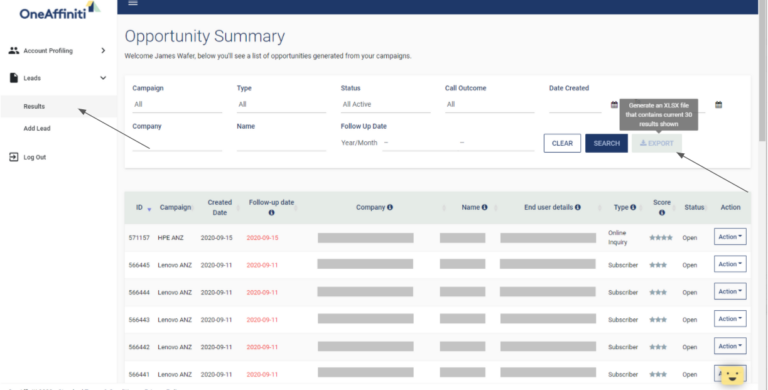Click Subscriber type for lead 566445
This screenshot has width=768, height=390.
pos(623,265)
